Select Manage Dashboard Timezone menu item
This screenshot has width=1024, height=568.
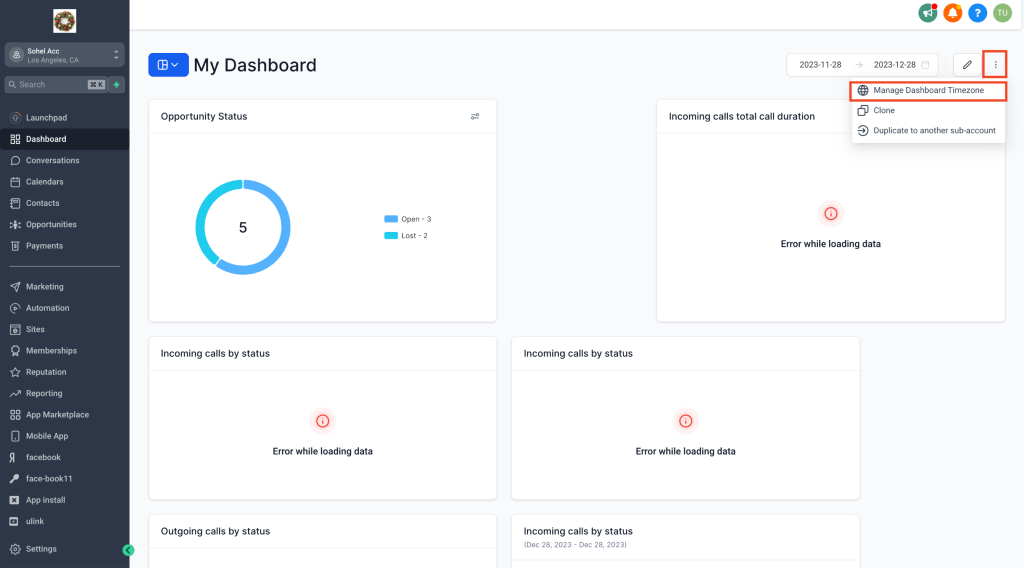[928, 90]
